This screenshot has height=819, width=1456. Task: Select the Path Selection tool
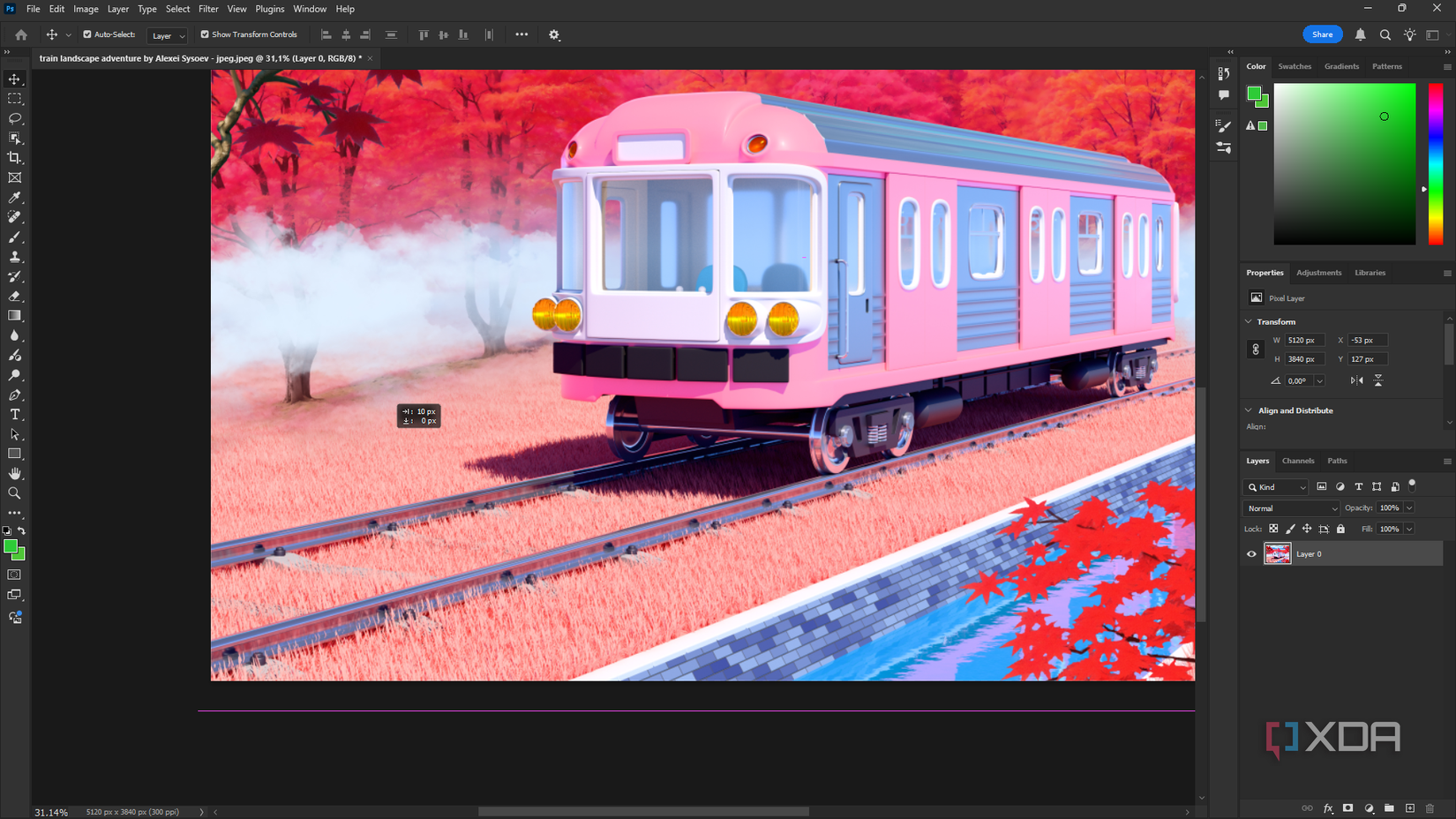coord(15,434)
